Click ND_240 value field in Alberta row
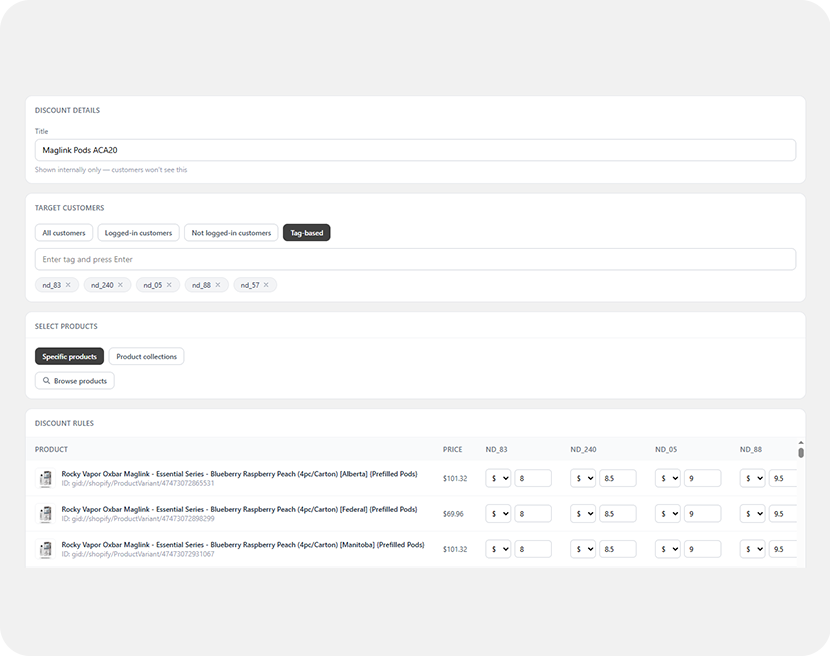830x656 pixels. pyautogui.click(x=618, y=478)
